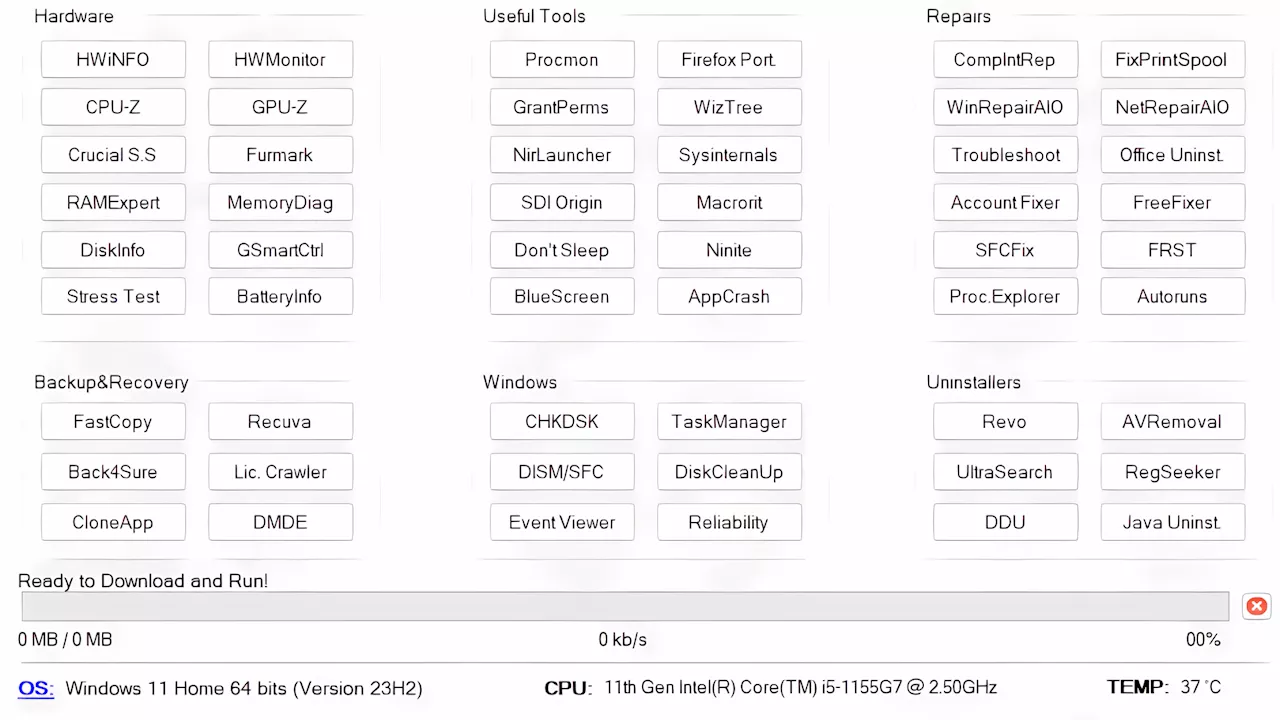Run Troubleshoot
This screenshot has height=720, width=1280.
(1005, 155)
